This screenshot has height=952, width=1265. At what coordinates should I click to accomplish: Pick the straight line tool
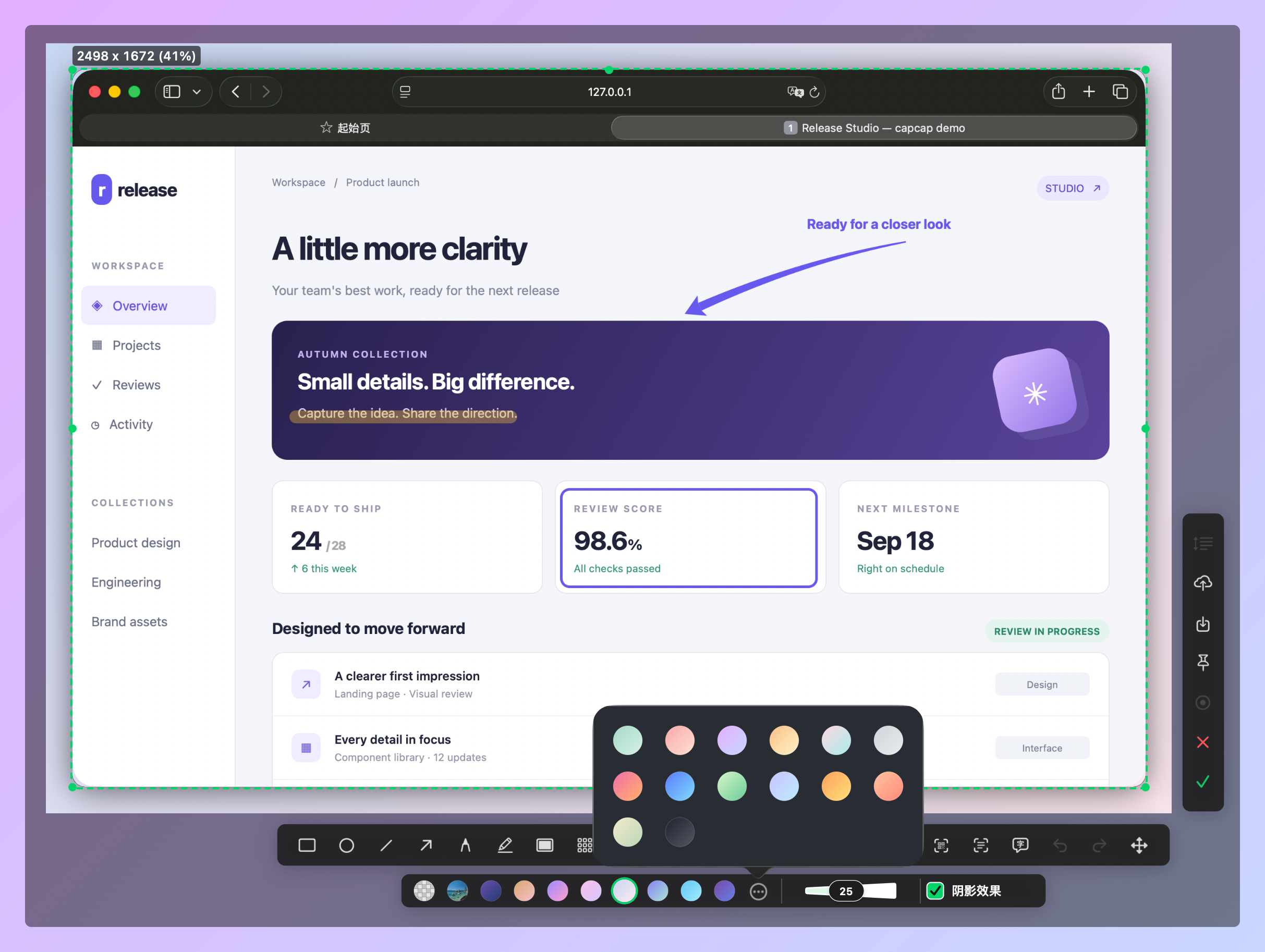pos(386,845)
